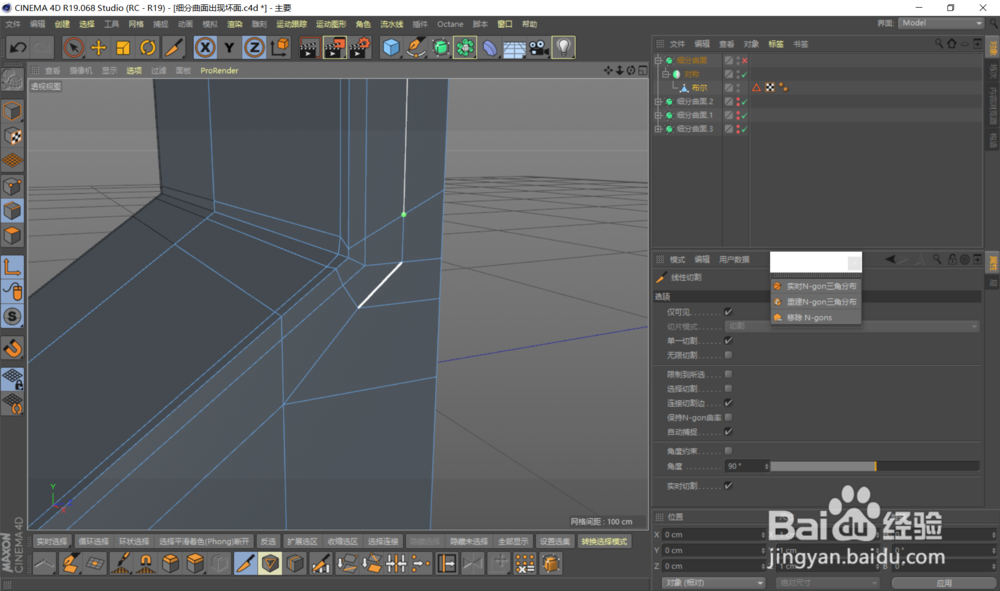Click the array points icon in bottom toolbar

point(525,564)
